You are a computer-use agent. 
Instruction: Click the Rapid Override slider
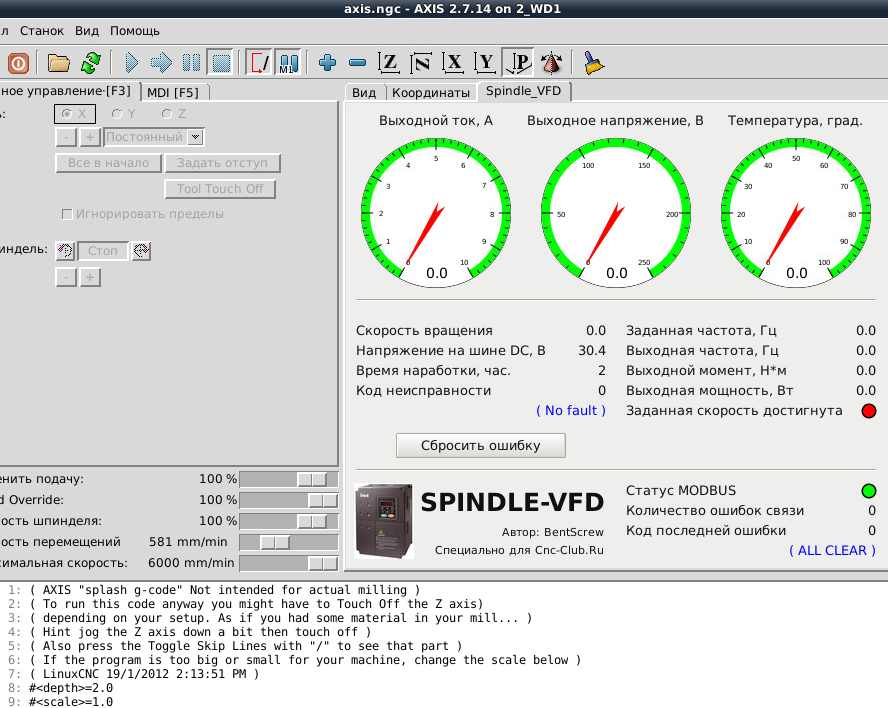tap(289, 501)
